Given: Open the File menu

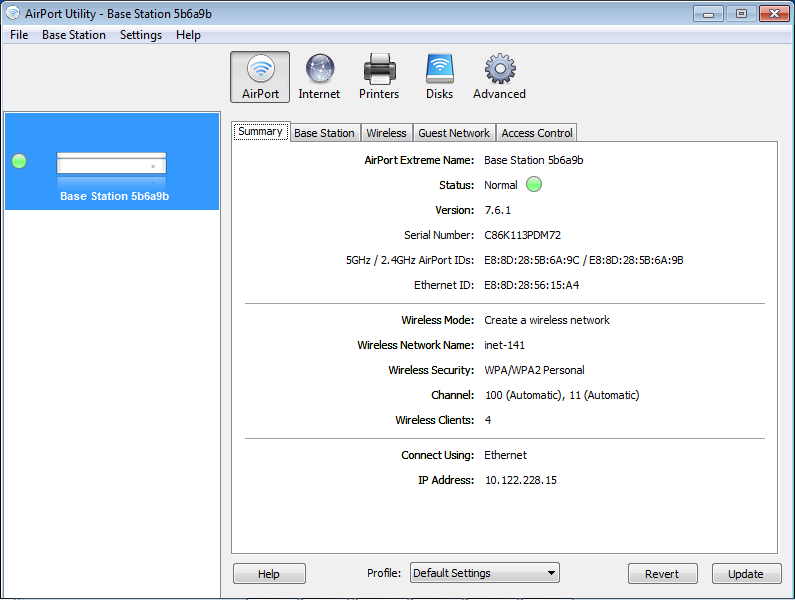Looking at the screenshot, I should (19, 35).
